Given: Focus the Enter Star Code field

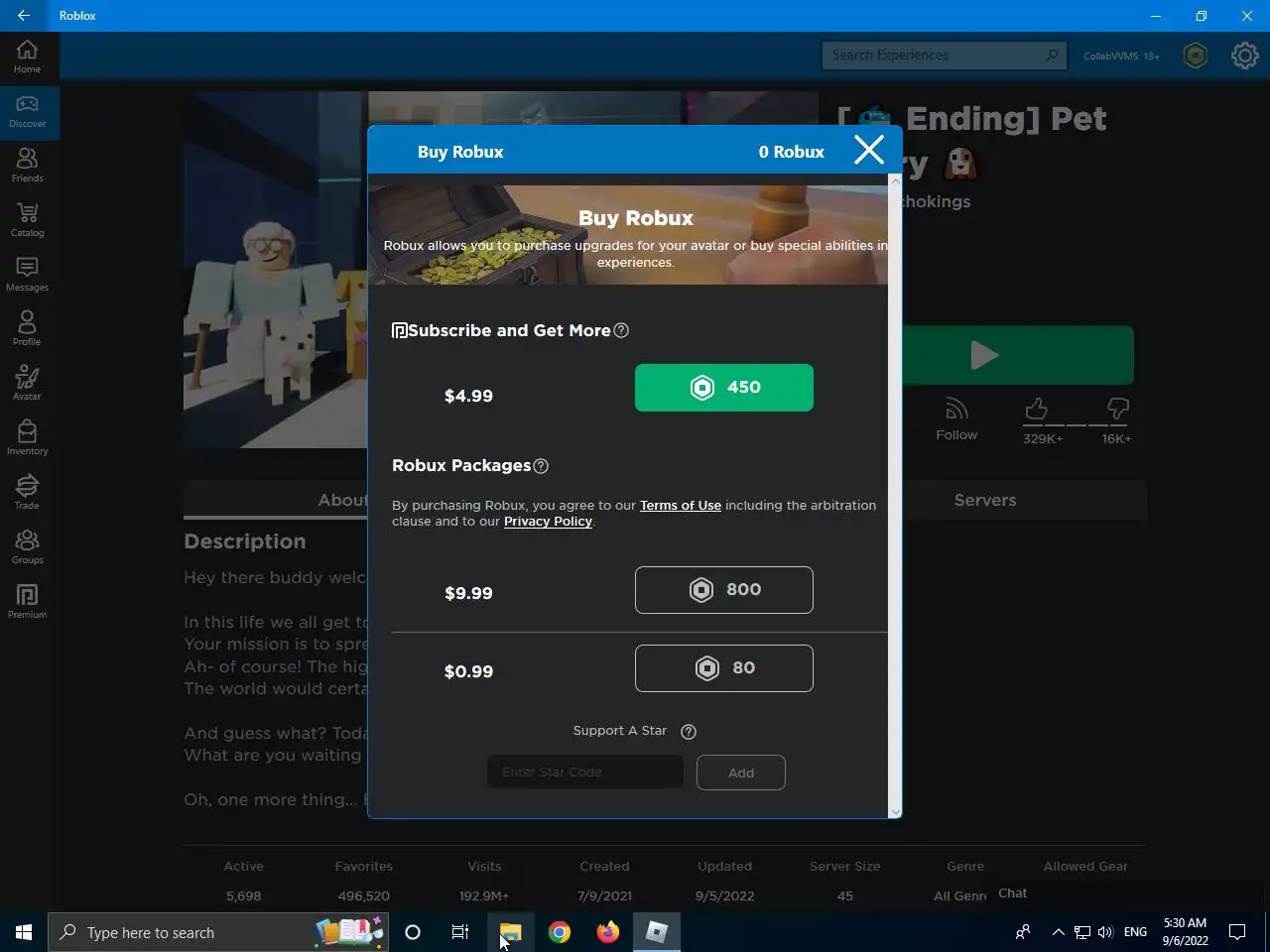Looking at the screenshot, I should (x=585, y=773).
